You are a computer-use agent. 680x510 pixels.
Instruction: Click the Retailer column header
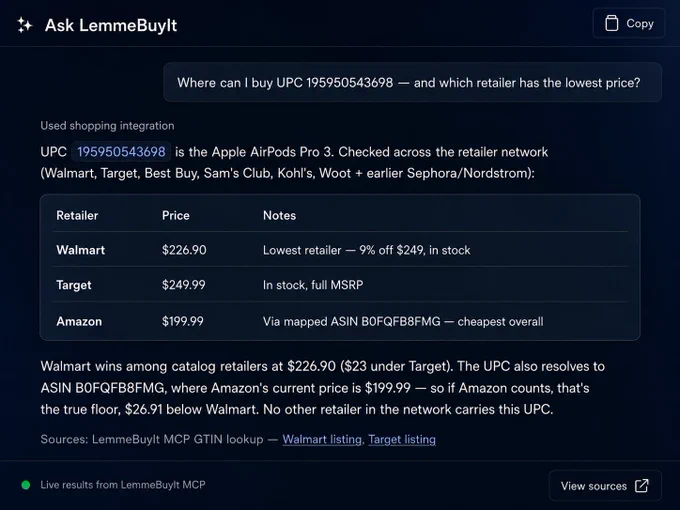[77, 216]
